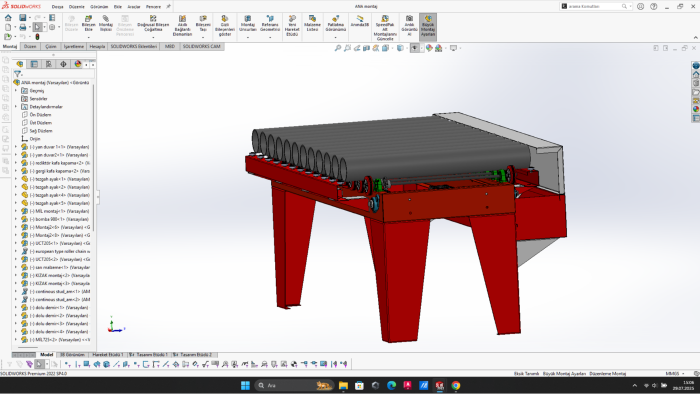Open Hareket Etüdü 1 bottom tab
This screenshot has height=394, width=700.
108,355
